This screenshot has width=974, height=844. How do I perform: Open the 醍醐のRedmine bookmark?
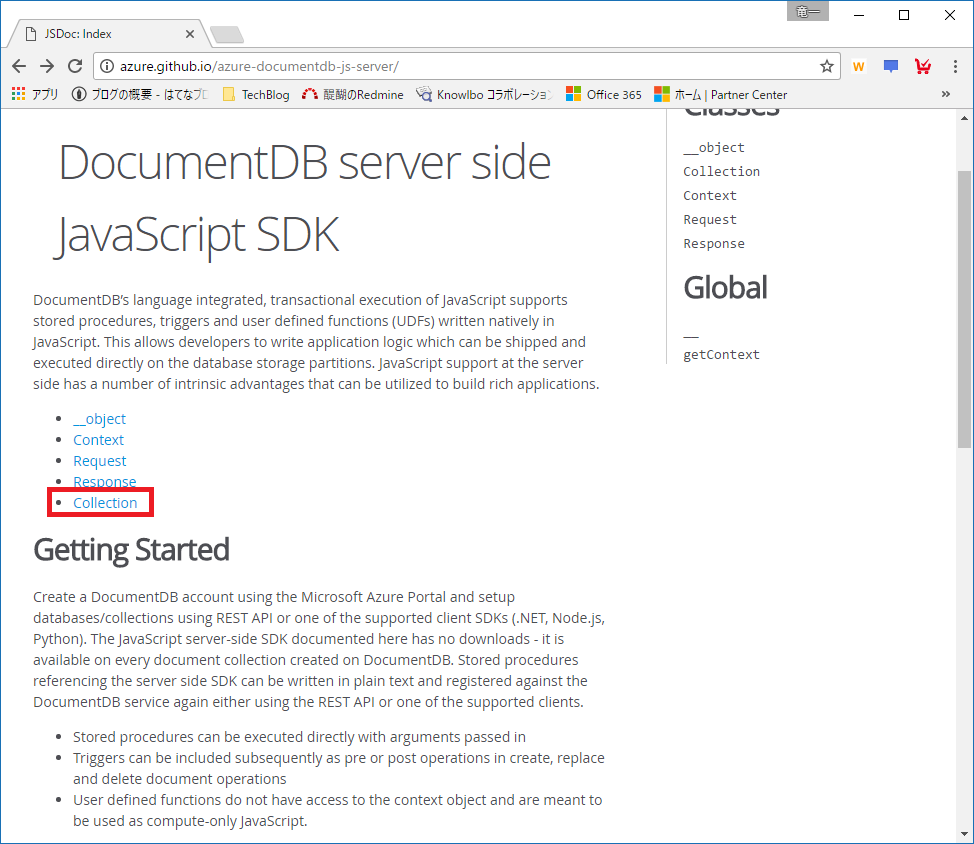pos(352,94)
